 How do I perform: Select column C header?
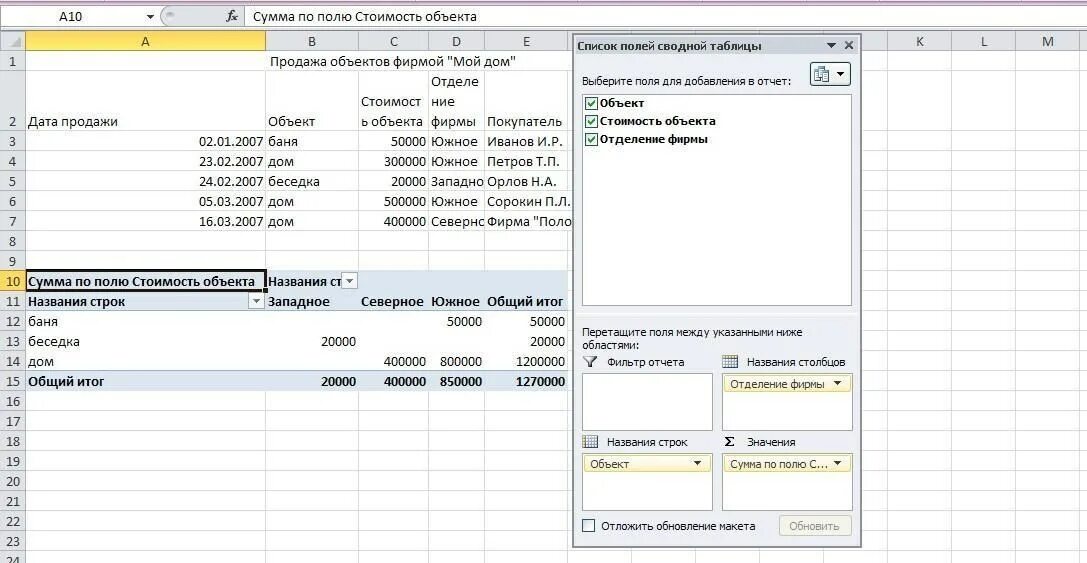(x=394, y=42)
